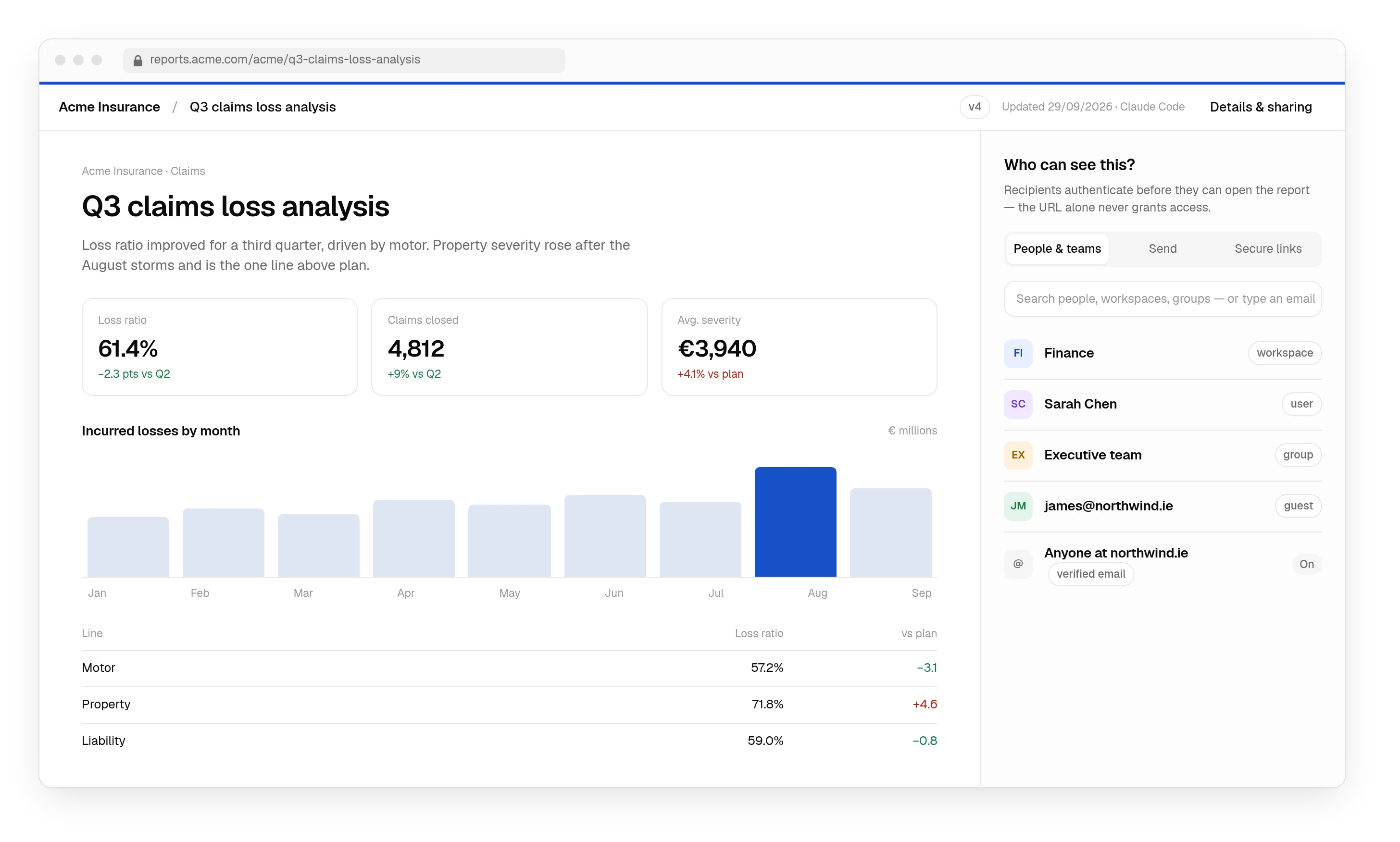Click the @ domain icon

point(1017,564)
